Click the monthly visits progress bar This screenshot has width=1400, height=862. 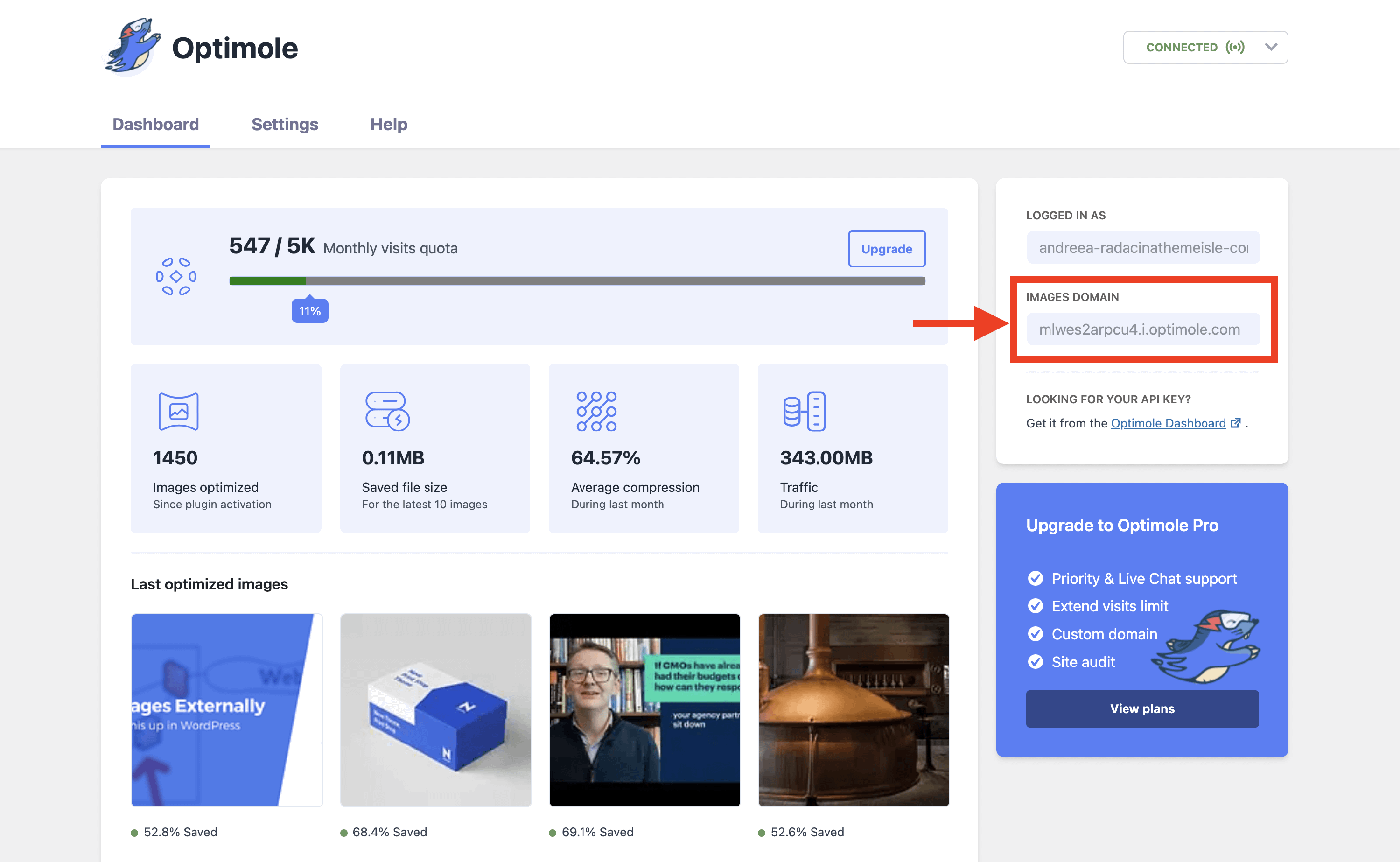click(576, 280)
